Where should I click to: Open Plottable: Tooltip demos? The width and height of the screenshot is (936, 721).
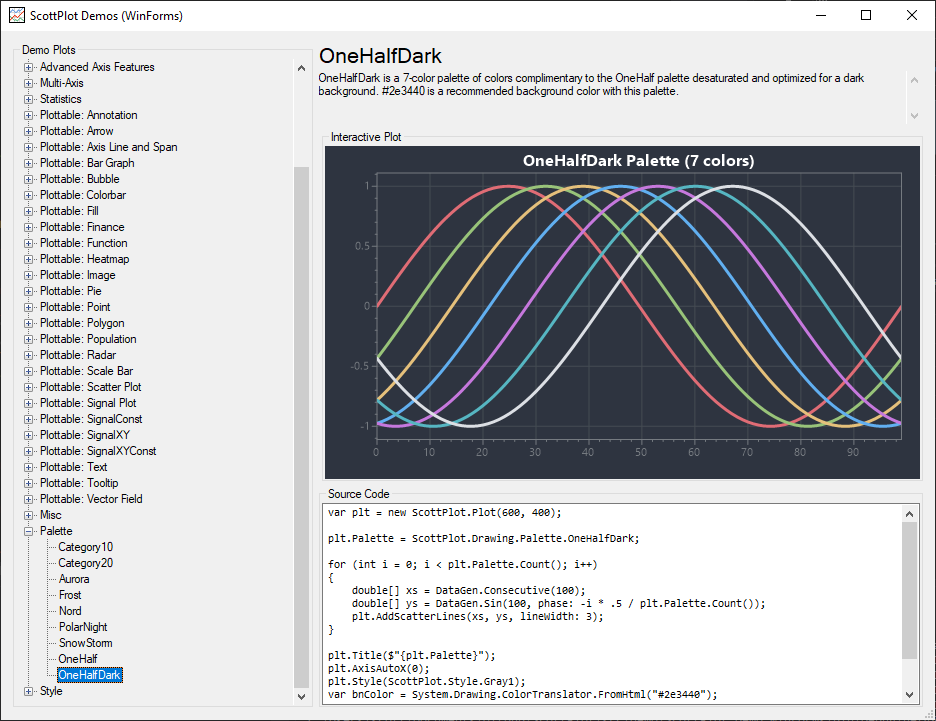tap(79, 483)
